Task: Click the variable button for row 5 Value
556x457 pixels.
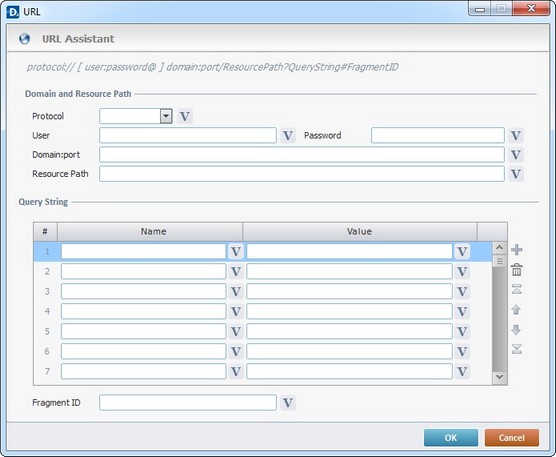Action: click(462, 331)
